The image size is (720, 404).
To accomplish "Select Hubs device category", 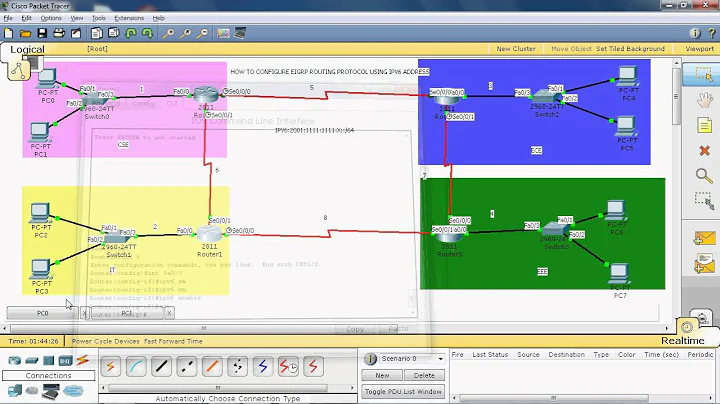I will (48, 361).
